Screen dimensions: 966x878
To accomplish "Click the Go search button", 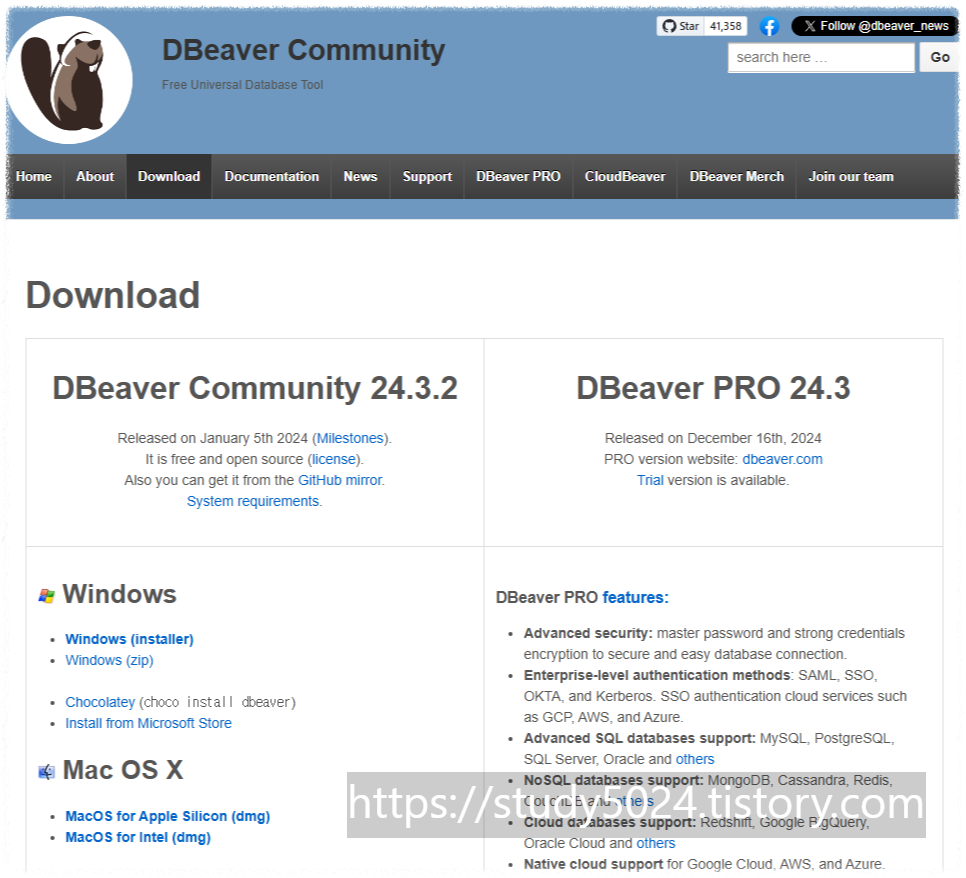I will [x=940, y=57].
